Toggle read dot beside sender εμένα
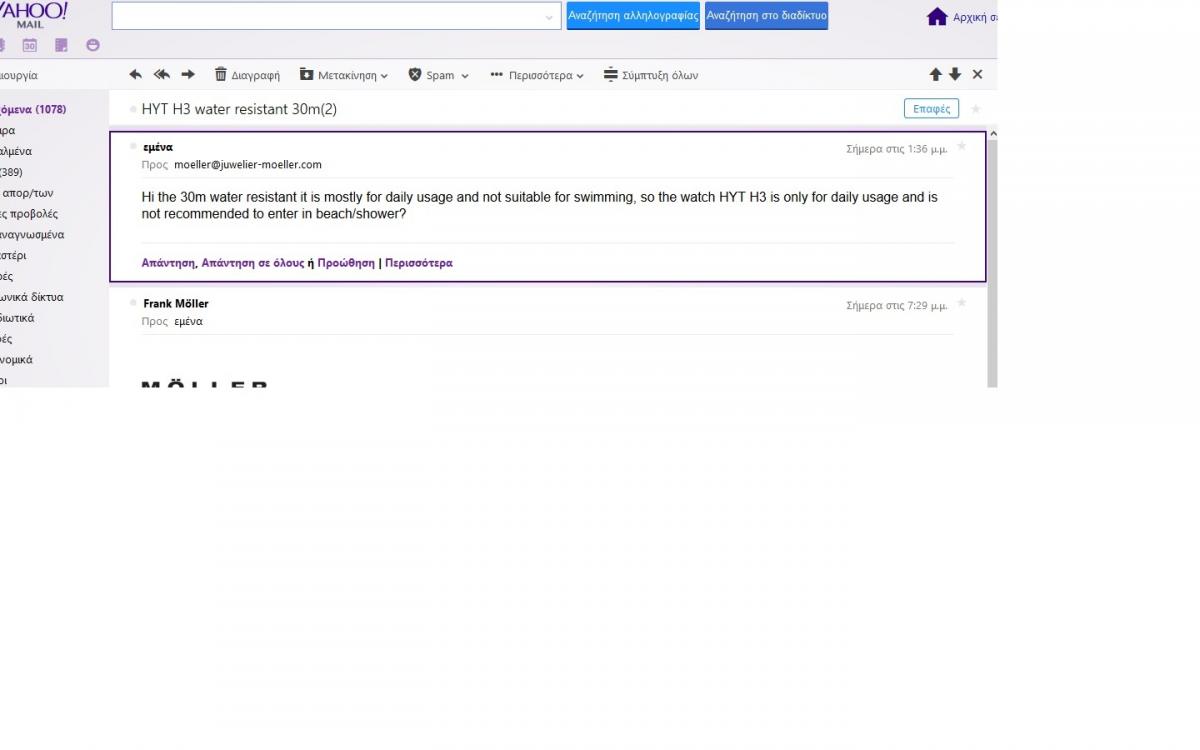Screen dimensions: 1200x750 click(133, 146)
